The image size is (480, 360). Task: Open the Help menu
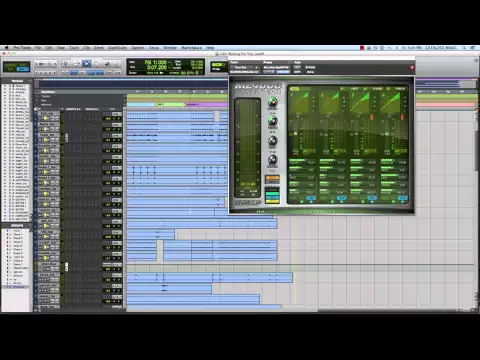click(210, 48)
